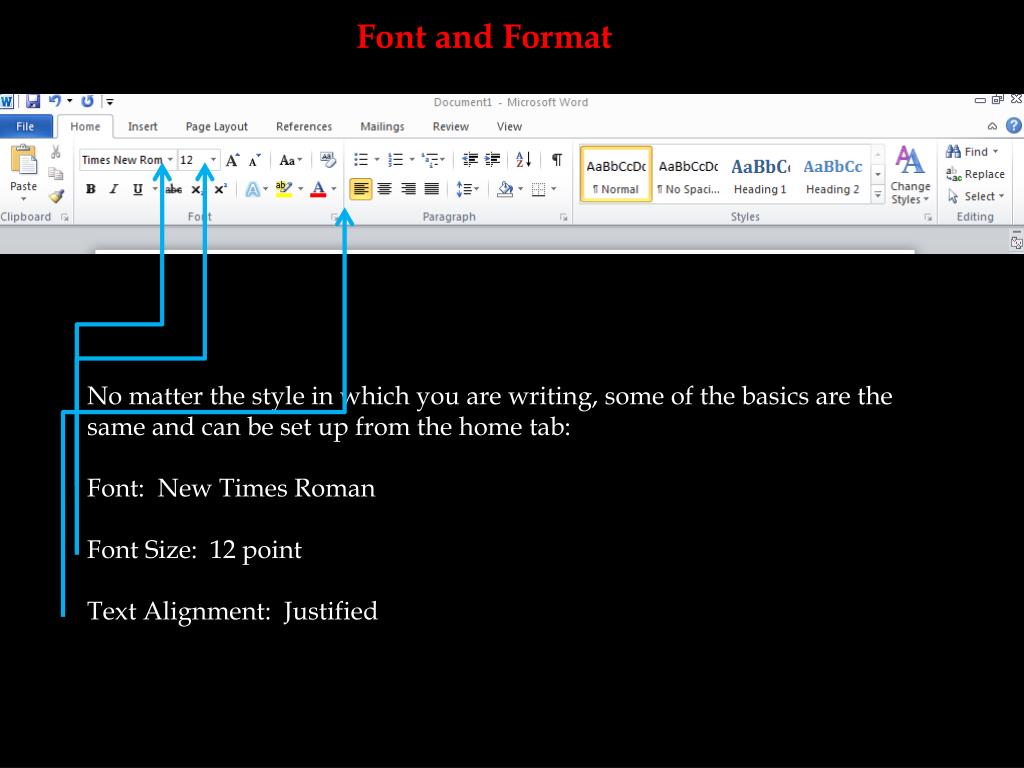Switch to the Review tab
Screen dimensions: 1024x768
coord(451,127)
